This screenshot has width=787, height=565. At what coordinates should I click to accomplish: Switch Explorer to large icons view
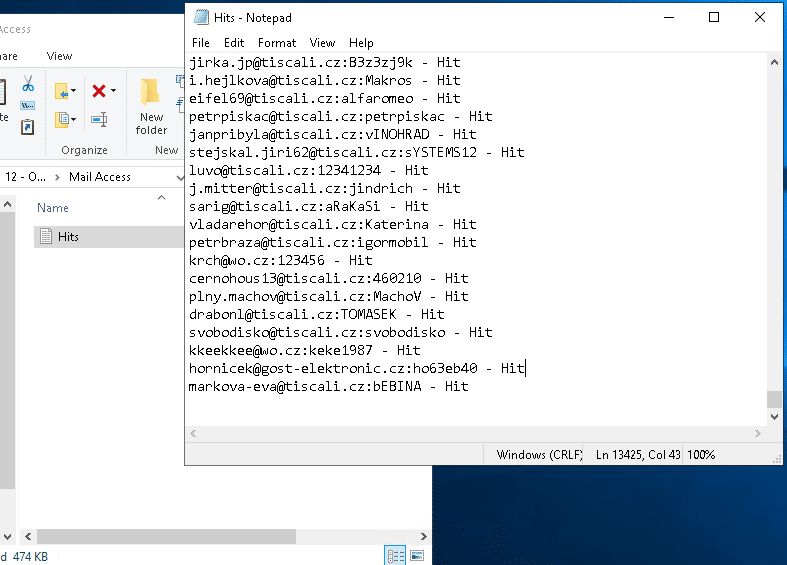pyautogui.click(x=417, y=555)
